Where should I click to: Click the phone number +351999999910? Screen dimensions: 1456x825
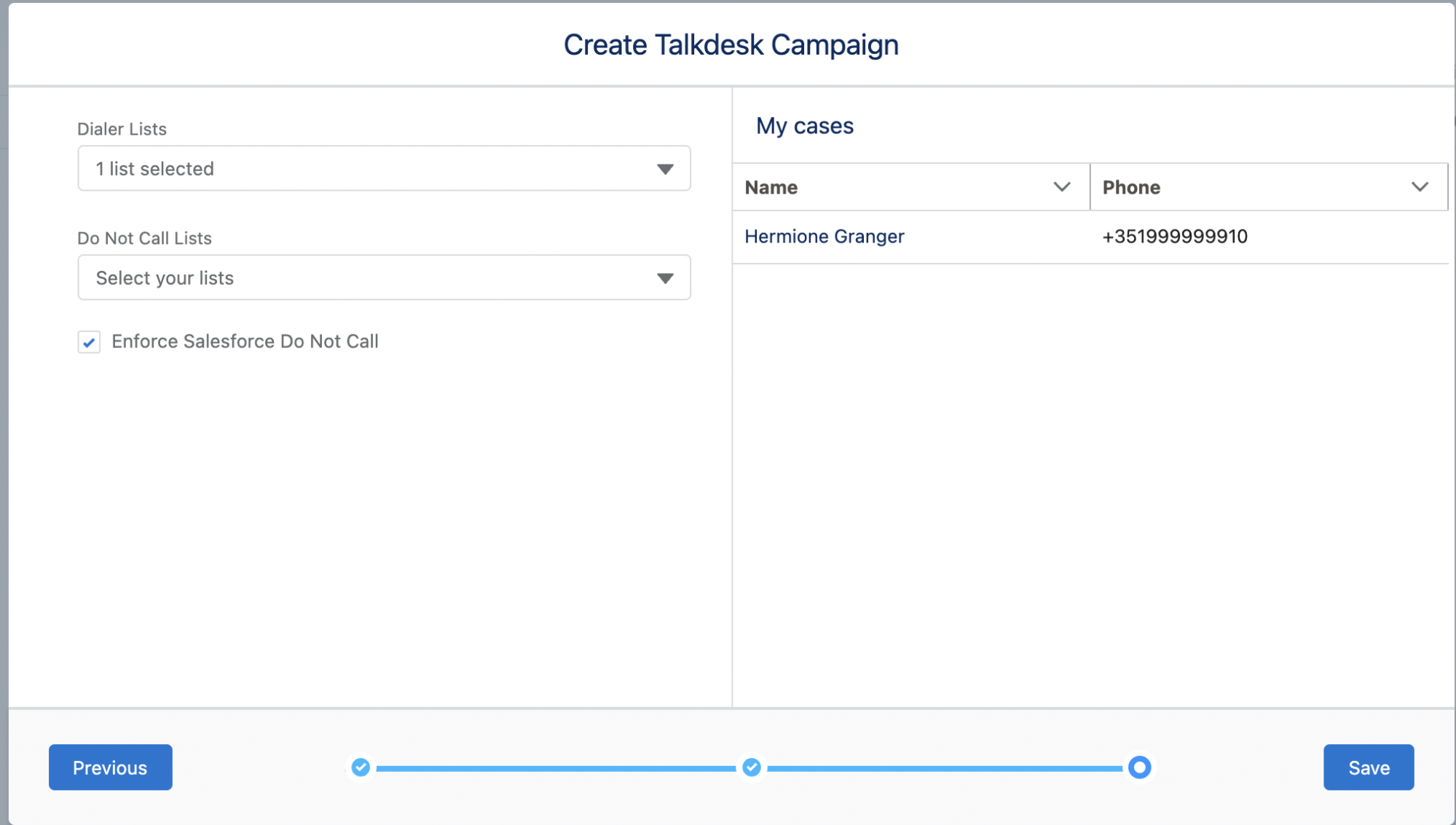tap(1174, 236)
